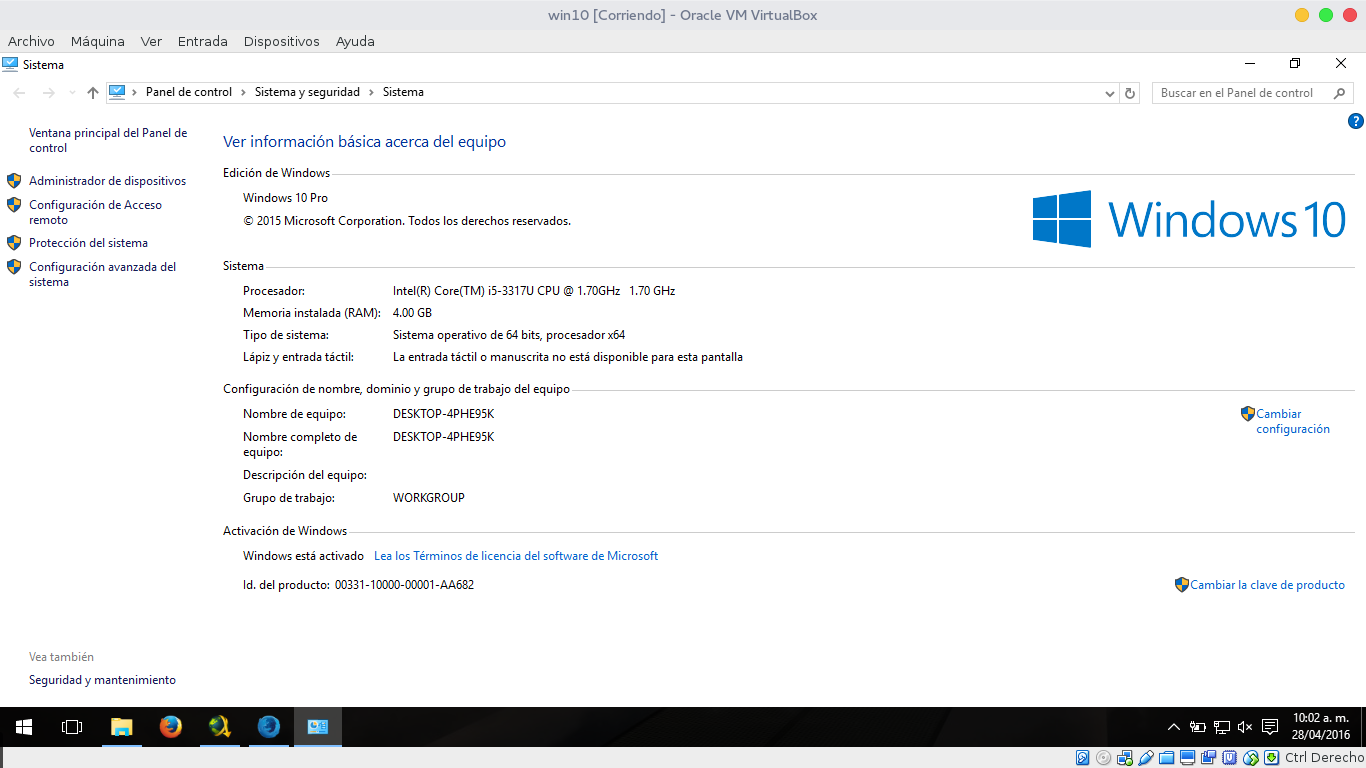The image size is (1366, 768).
Task: Open the Máquina menu
Action: 98,41
